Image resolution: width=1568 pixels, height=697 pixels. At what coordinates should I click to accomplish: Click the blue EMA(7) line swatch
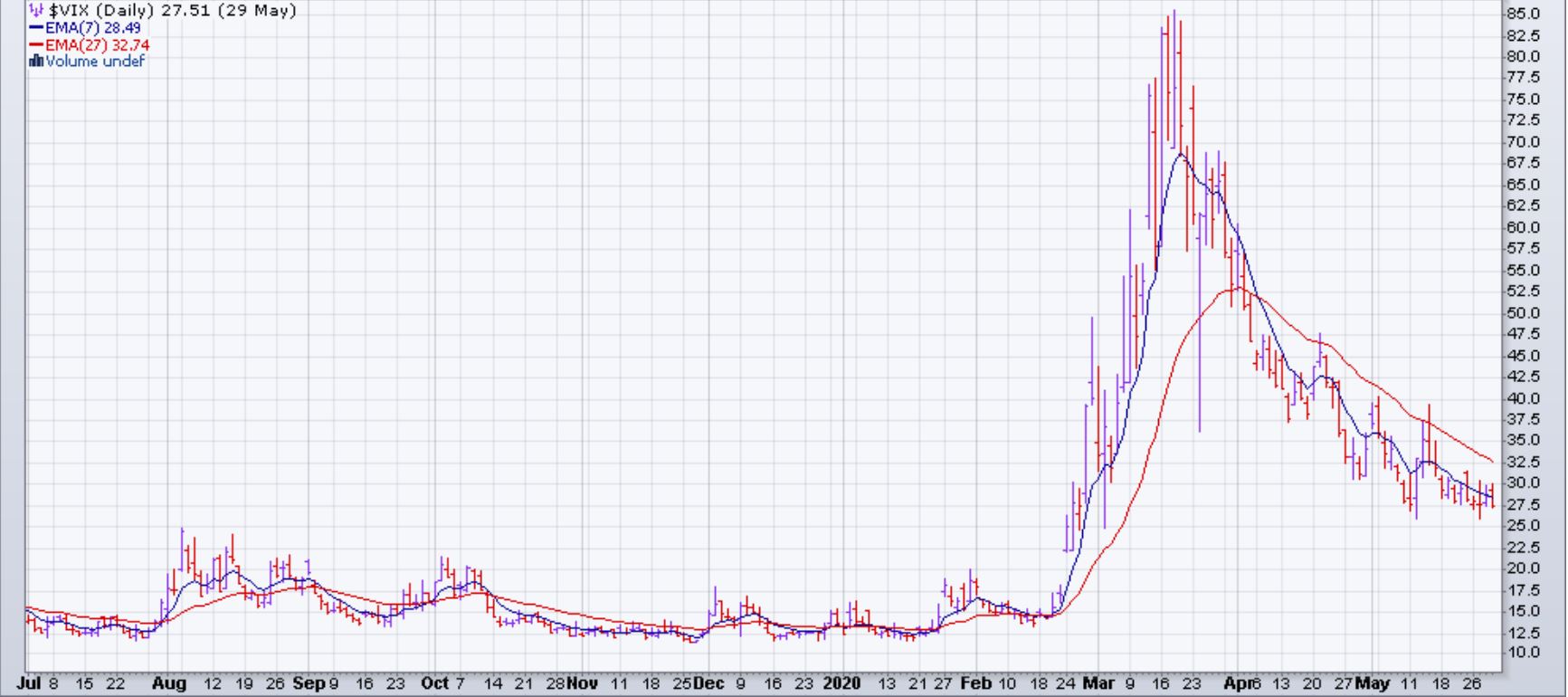point(36,28)
